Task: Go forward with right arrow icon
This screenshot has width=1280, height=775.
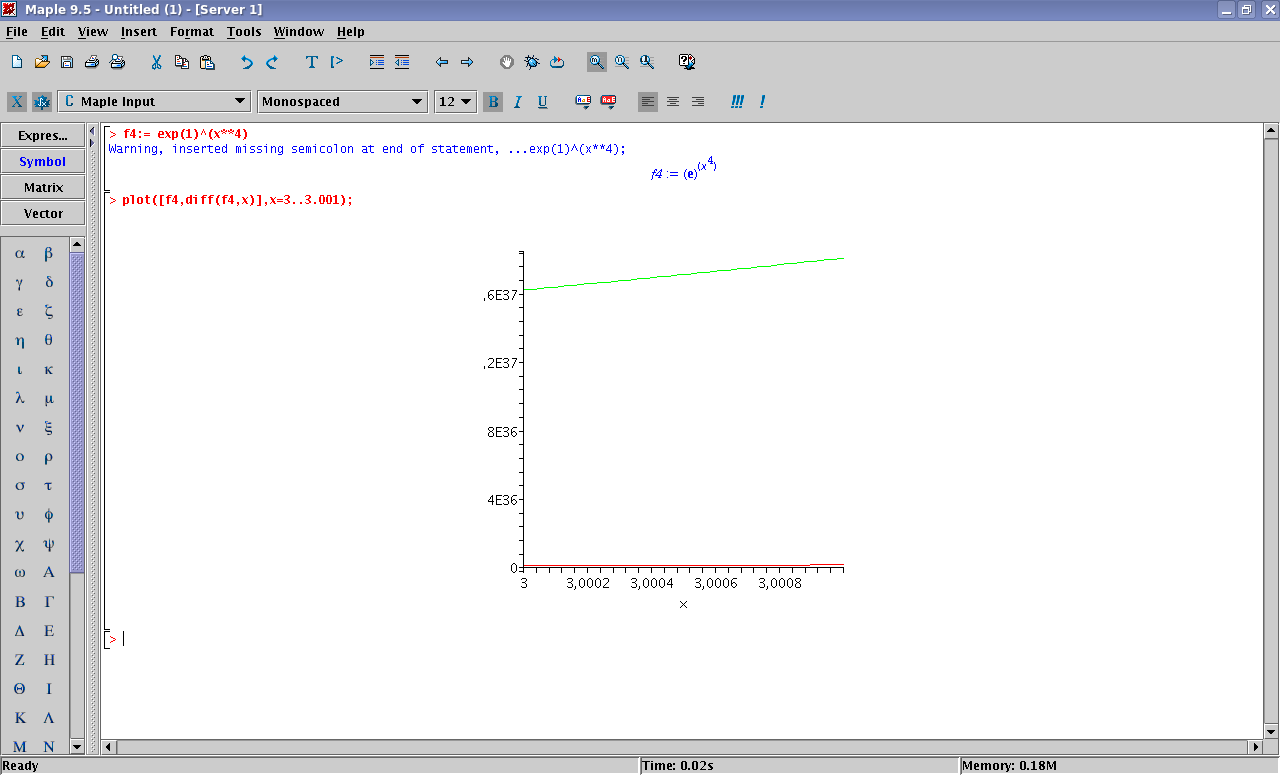Action: tap(467, 62)
